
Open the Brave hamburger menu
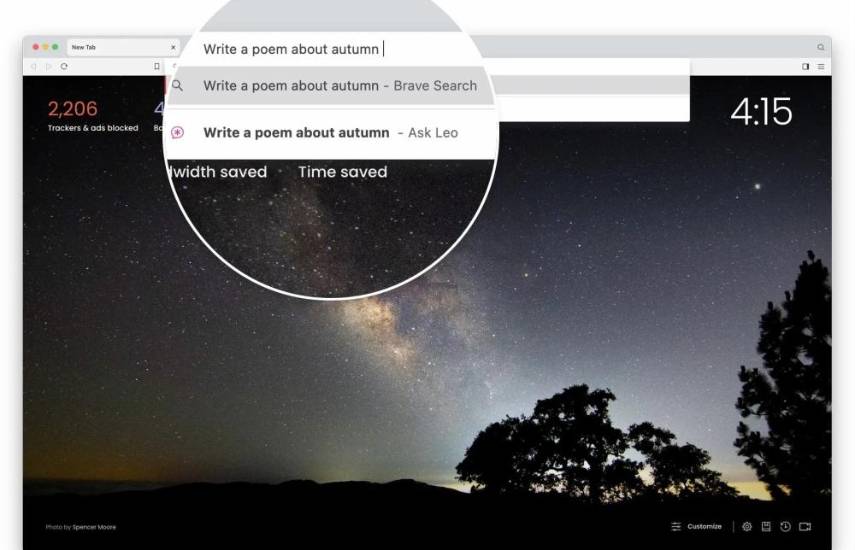[x=821, y=67]
